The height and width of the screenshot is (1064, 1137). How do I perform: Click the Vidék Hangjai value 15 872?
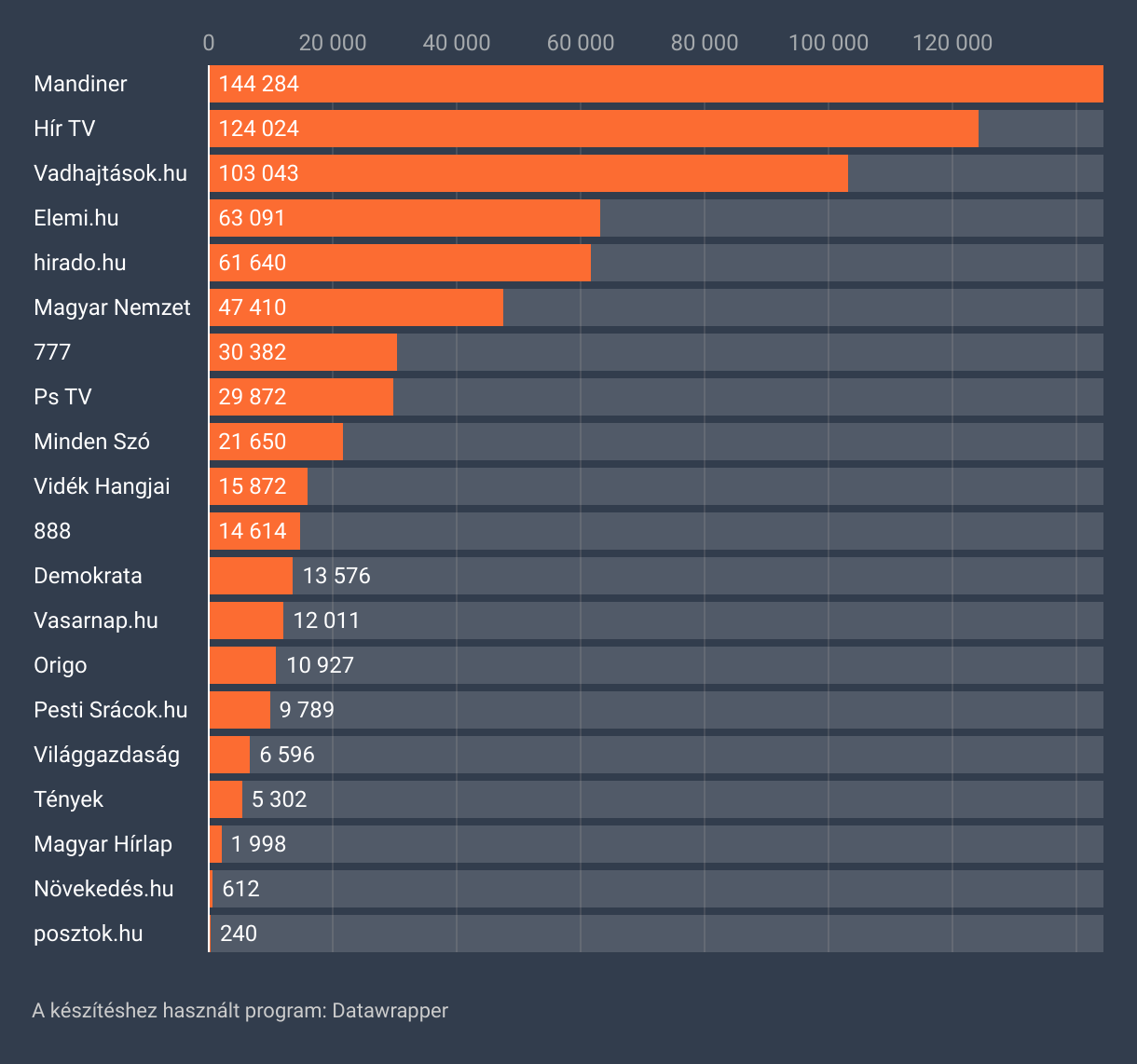(x=253, y=486)
